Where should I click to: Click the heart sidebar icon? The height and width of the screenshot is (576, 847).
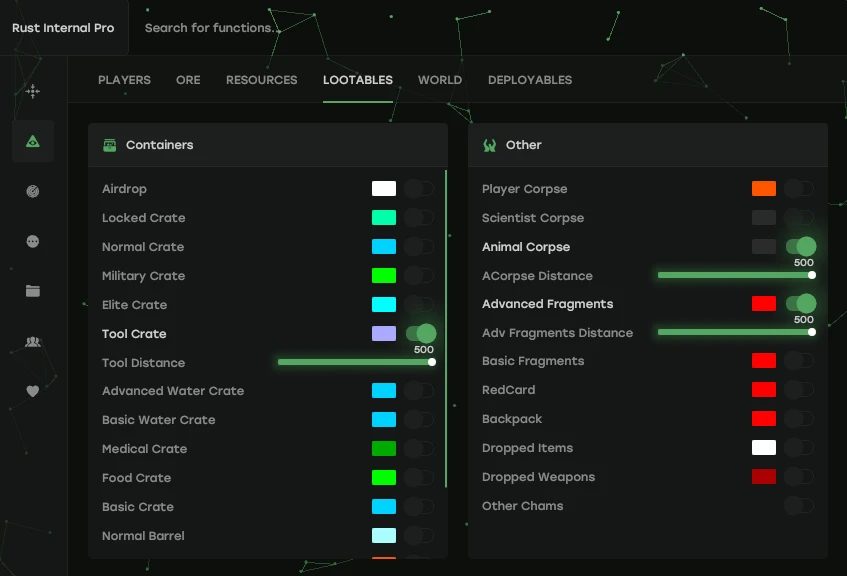pos(32,391)
